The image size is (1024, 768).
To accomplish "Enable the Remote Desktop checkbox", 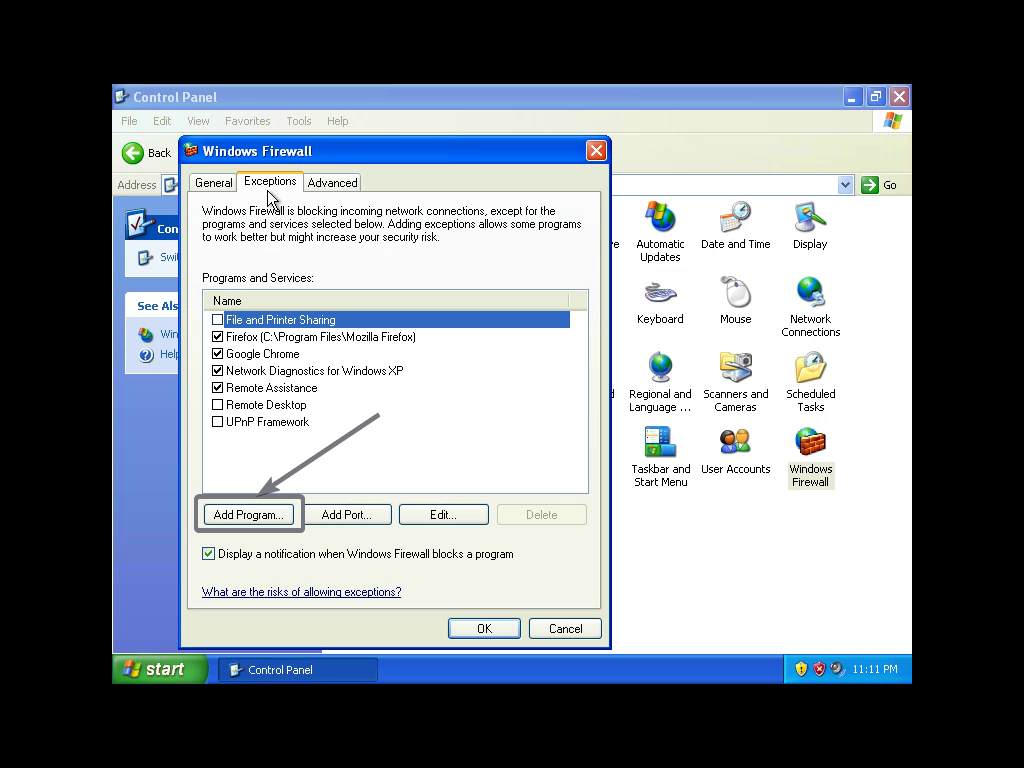I will (x=217, y=405).
